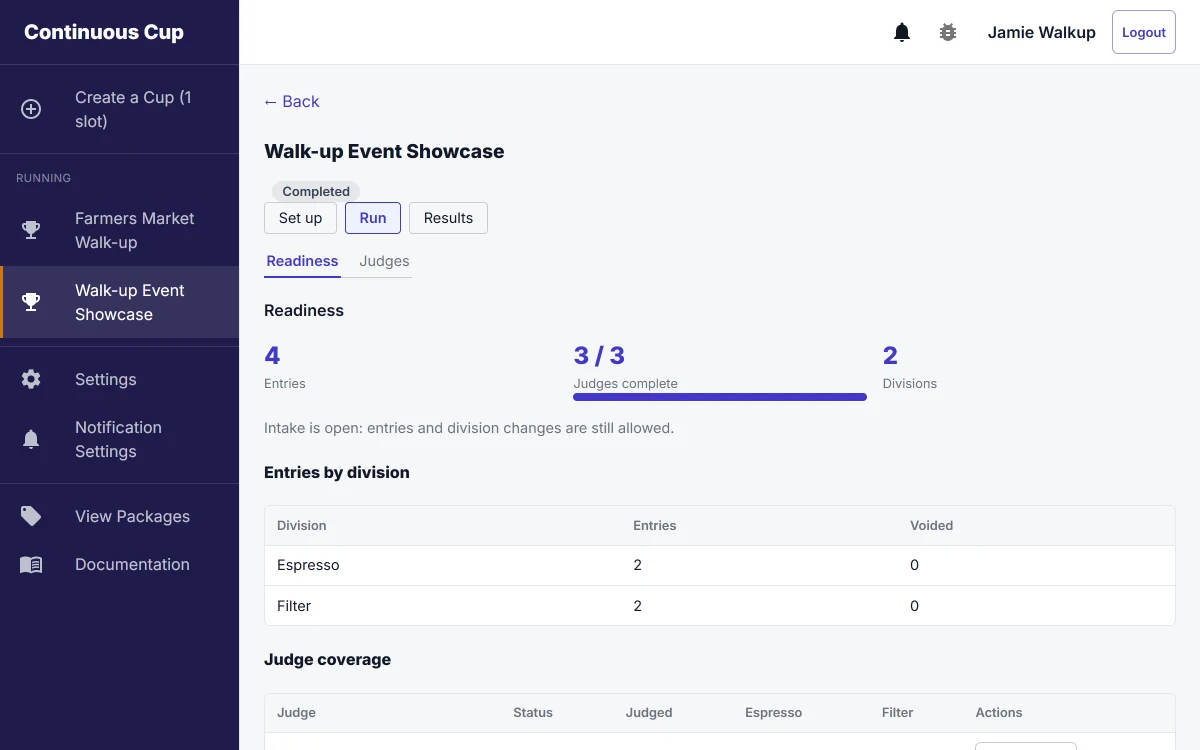Click the Entries column header
This screenshot has width=1200, height=750.
click(654, 525)
